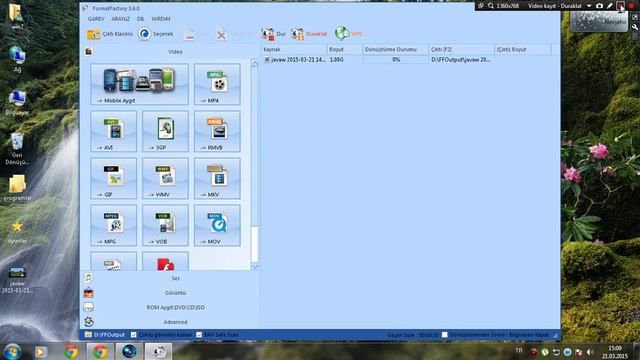640x360 pixels.
Task: Select the WMV conversion tile
Action: 165,178
